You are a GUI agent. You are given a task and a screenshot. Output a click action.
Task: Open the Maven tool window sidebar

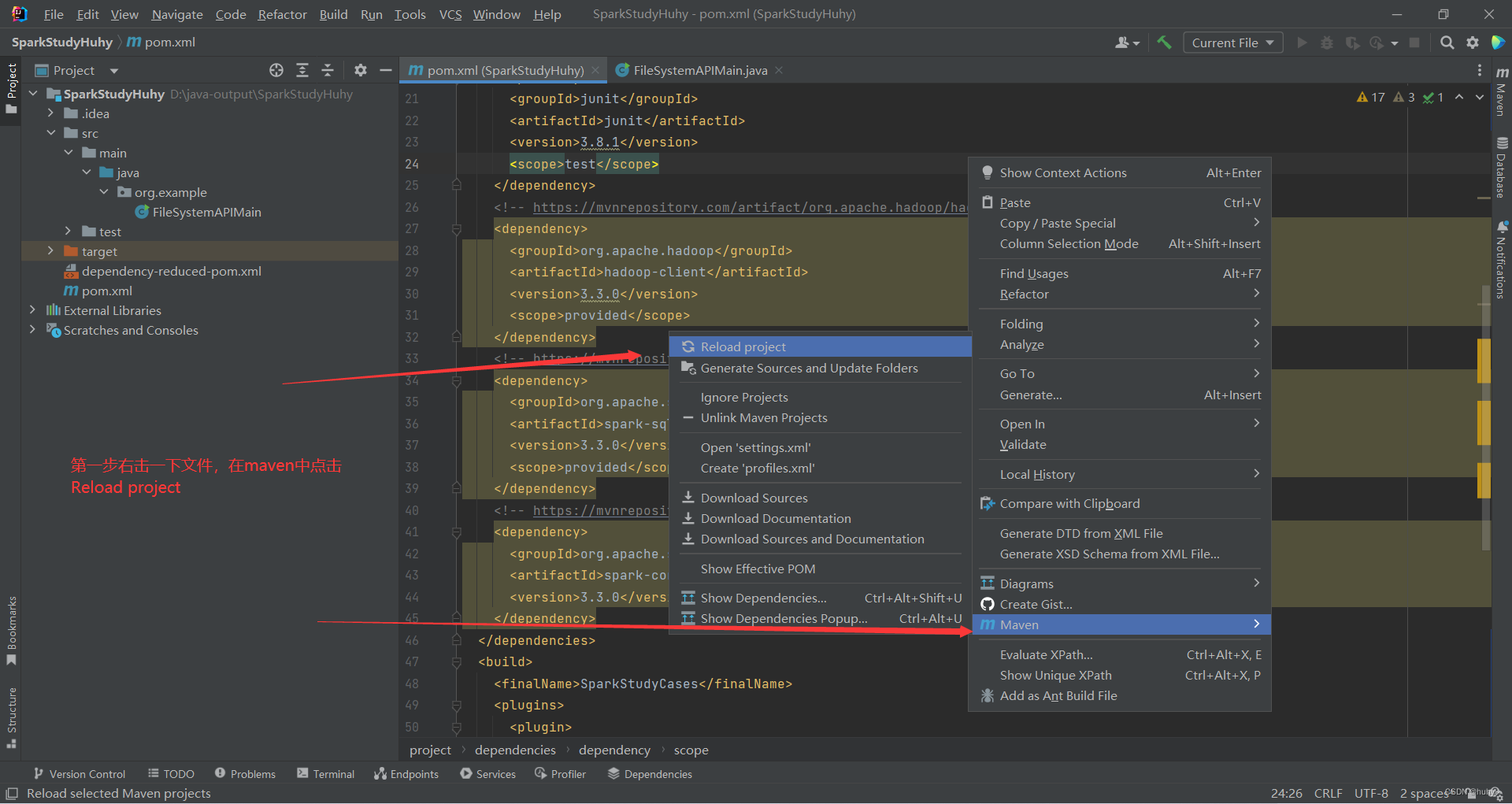pyautogui.click(x=1502, y=92)
